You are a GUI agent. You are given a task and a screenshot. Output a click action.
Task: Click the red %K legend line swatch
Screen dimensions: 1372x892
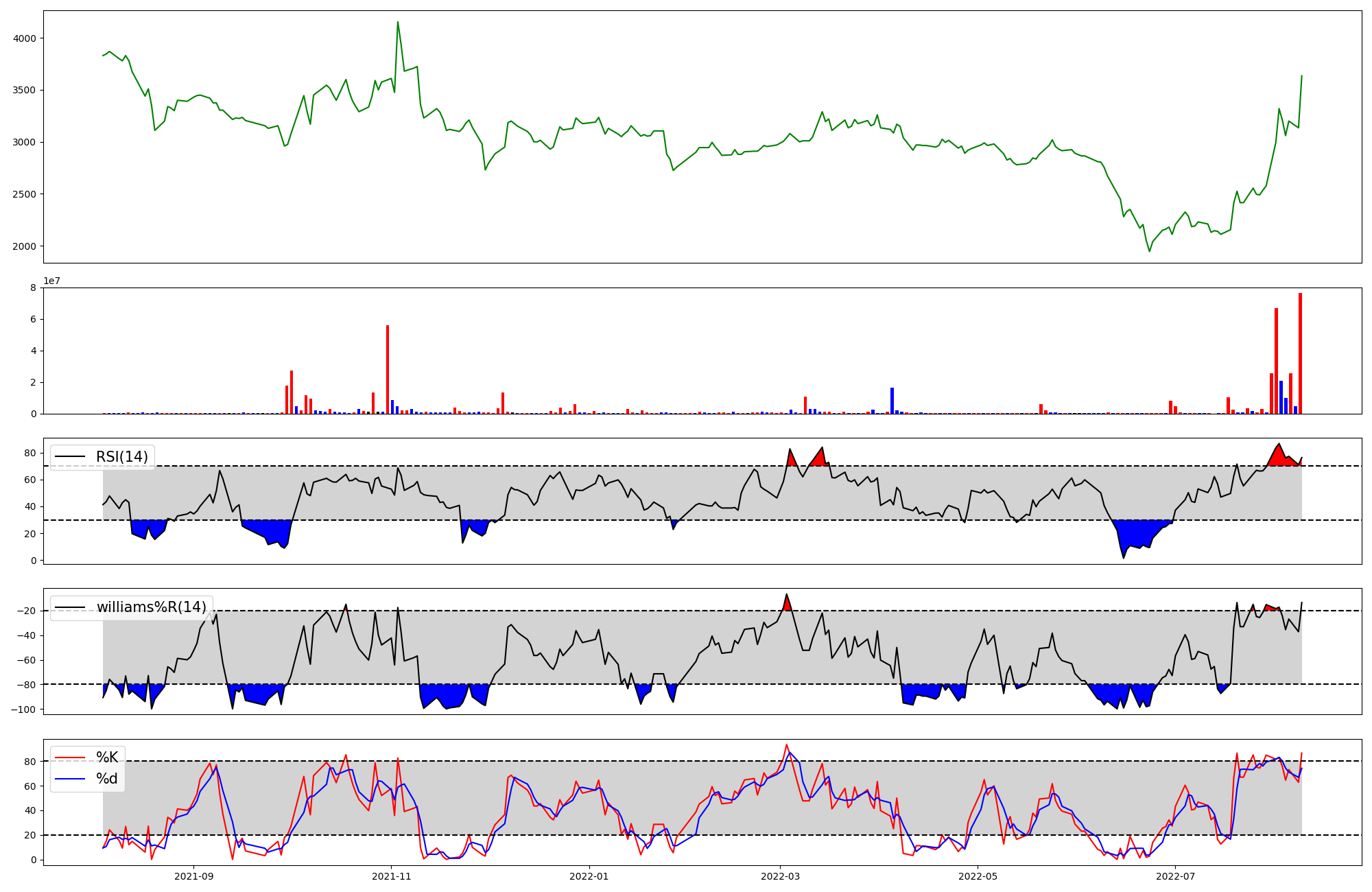[69, 758]
